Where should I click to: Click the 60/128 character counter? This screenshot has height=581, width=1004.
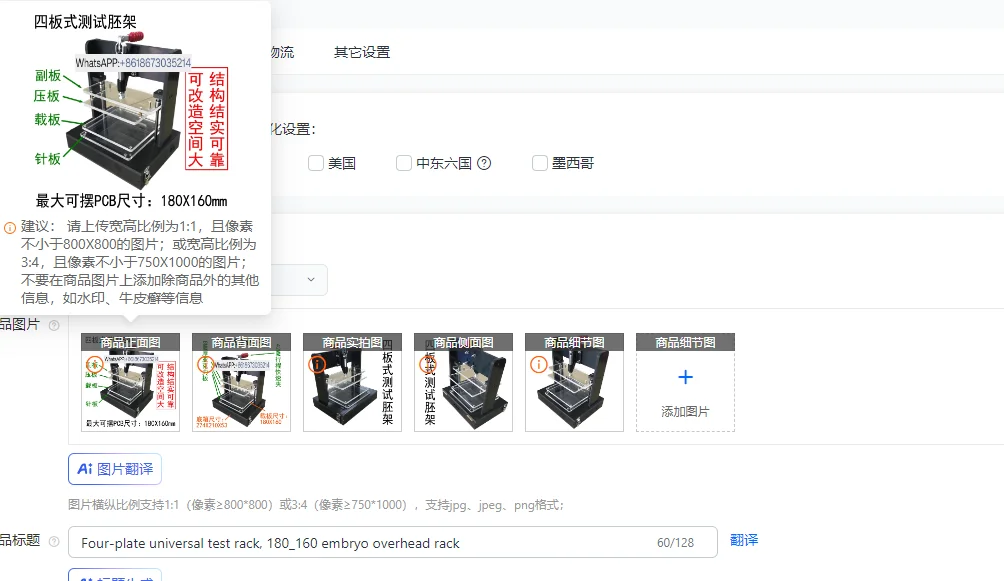pyautogui.click(x=676, y=543)
